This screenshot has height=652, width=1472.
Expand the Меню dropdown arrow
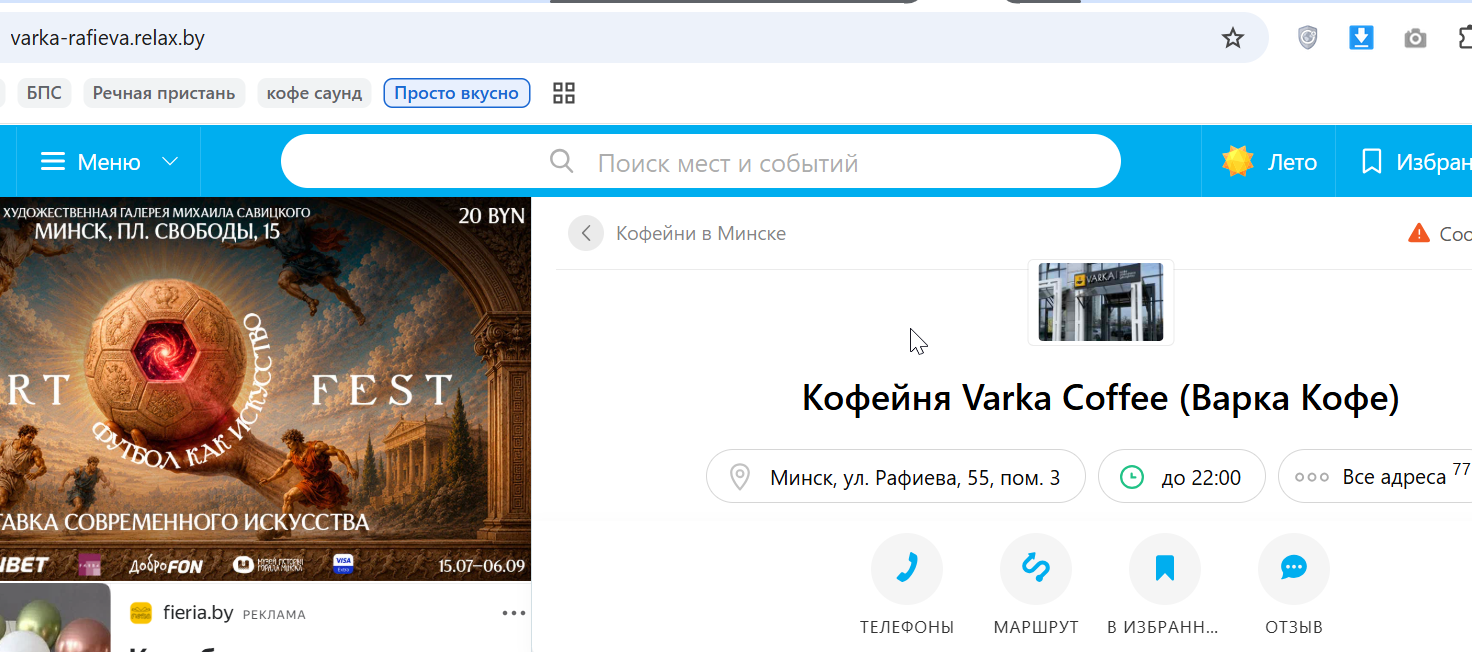click(x=170, y=162)
